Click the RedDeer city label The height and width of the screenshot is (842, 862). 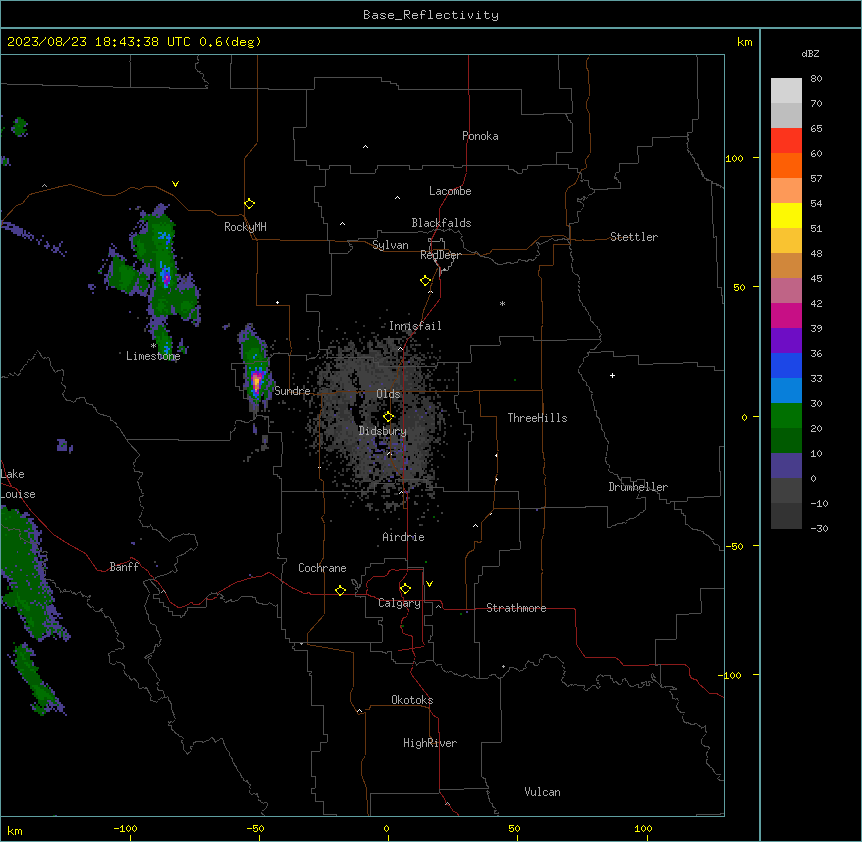coord(440,255)
